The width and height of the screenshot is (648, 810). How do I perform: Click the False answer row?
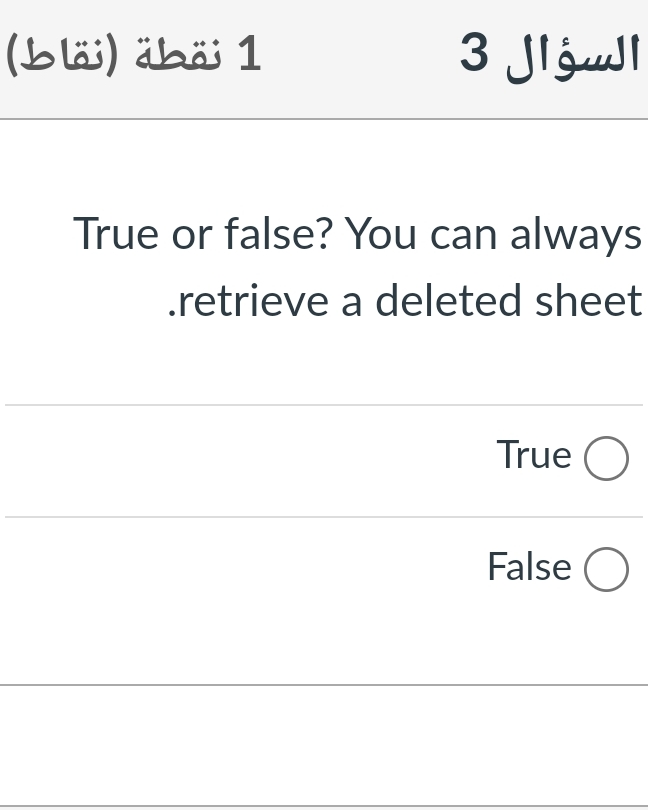[x=400, y=569]
